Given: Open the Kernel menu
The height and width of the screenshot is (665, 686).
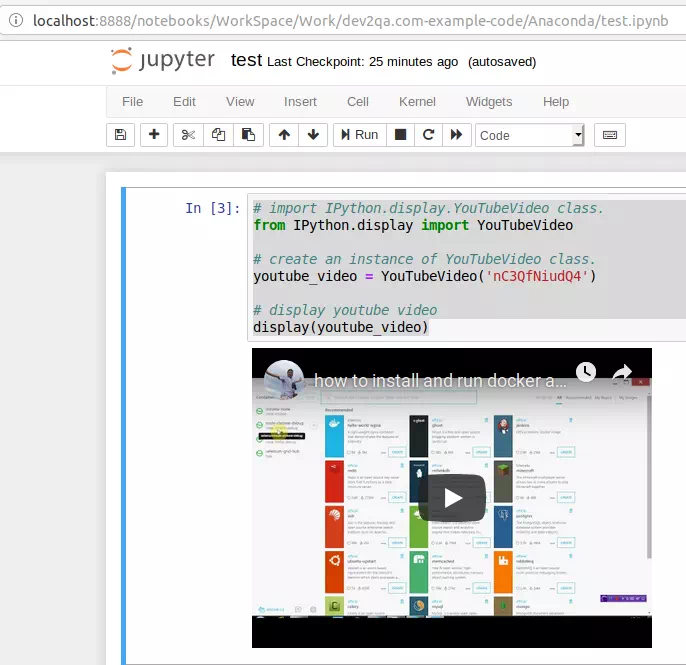Looking at the screenshot, I should click(x=417, y=102).
